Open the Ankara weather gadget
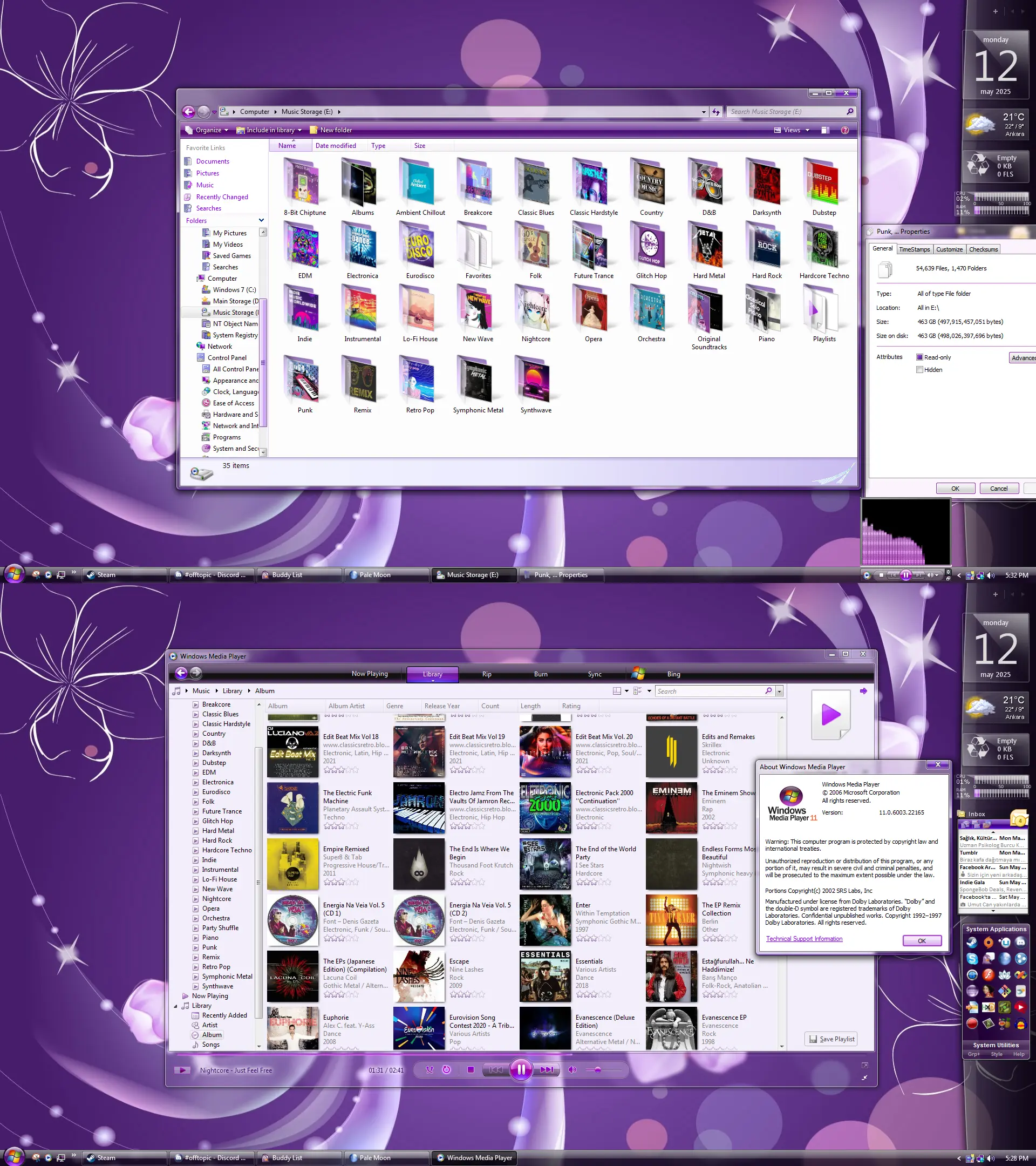Screen dimensions: 1036x1166 995,124
